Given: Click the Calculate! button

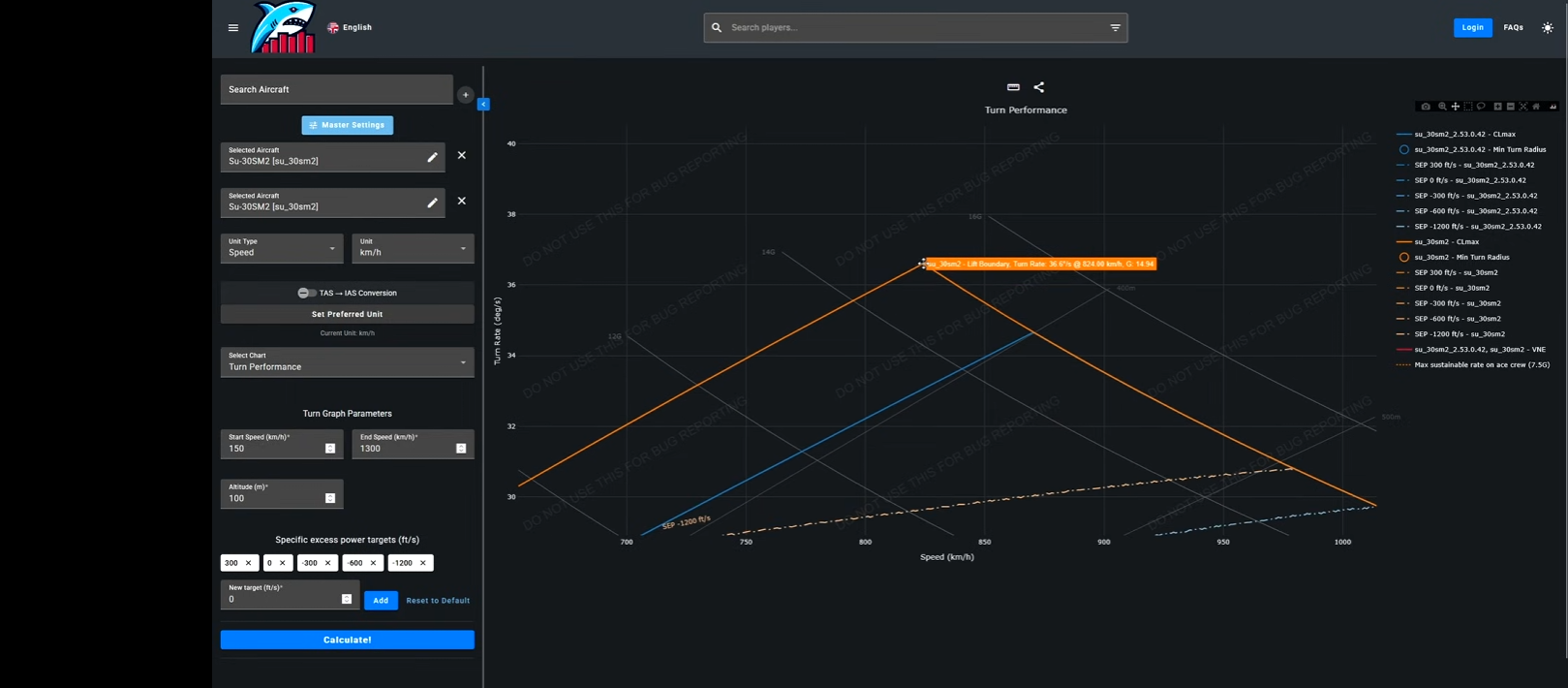Looking at the screenshot, I should click(348, 640).
